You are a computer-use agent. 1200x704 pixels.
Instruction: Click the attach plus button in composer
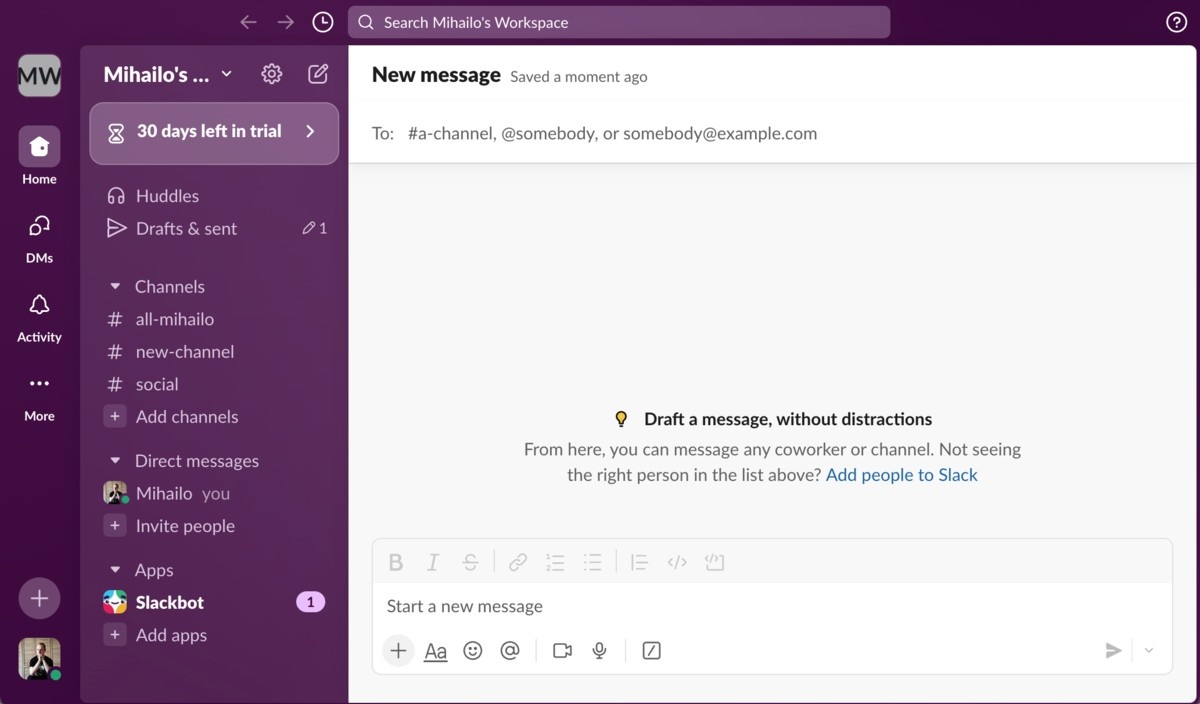point(398,651)
